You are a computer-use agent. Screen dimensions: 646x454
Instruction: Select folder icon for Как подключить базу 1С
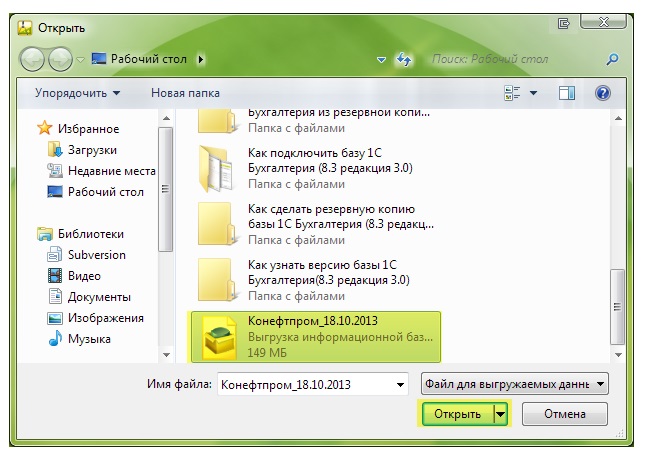216,168
